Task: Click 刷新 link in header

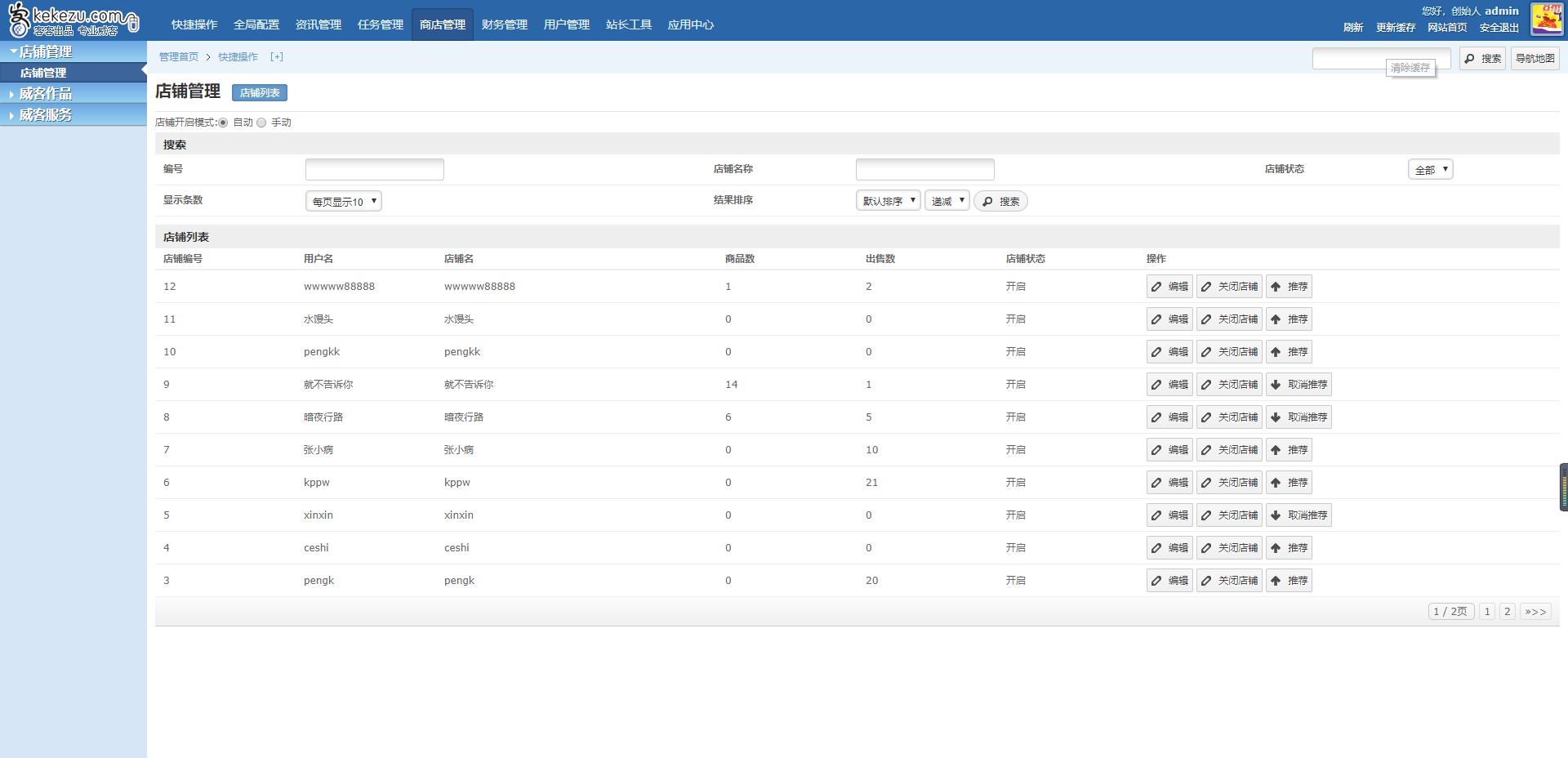Action: click(x=1353, y=28)
